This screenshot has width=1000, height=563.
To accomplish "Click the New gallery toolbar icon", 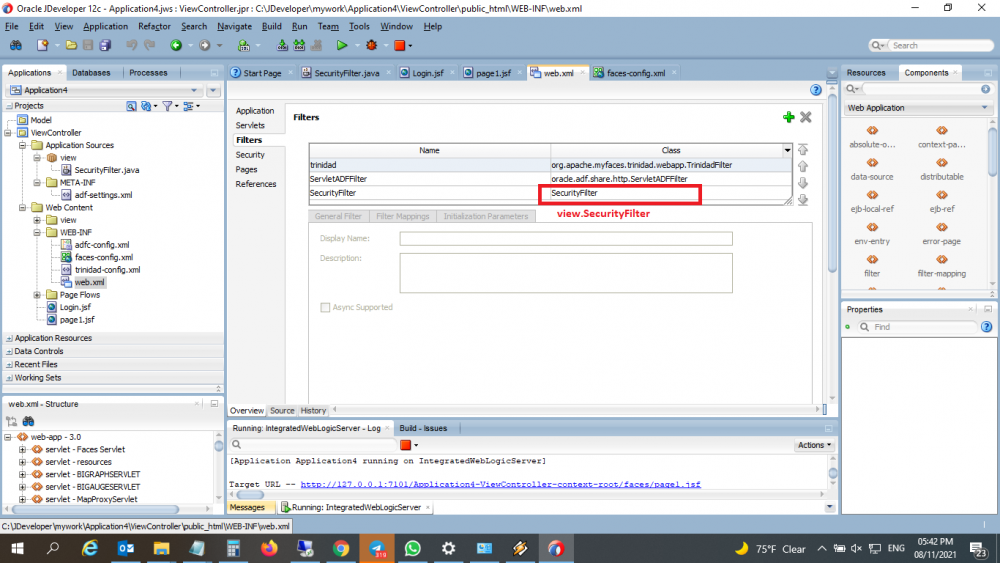I will point(42,45).
